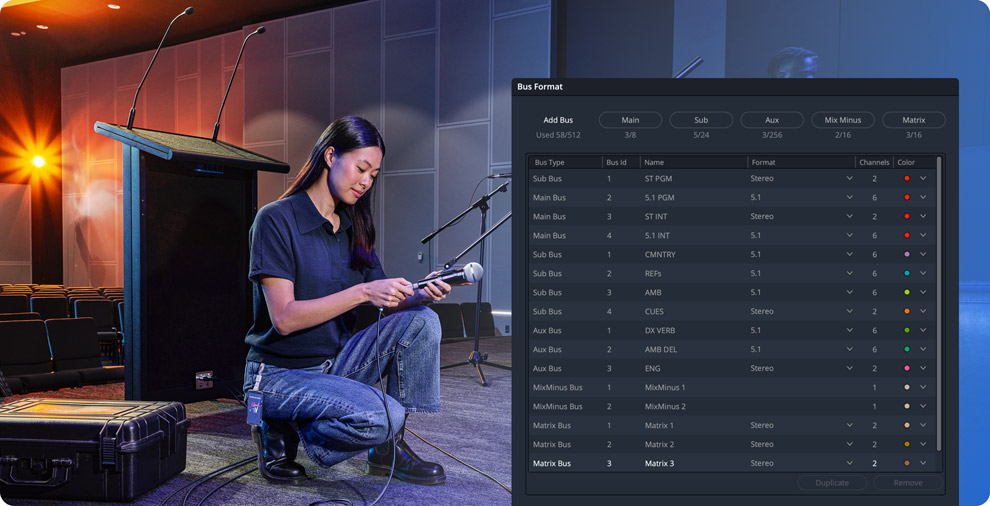Open color chevron for 5.1 INT bus
The image size is (990, 506).
click(x=923, y=236)
